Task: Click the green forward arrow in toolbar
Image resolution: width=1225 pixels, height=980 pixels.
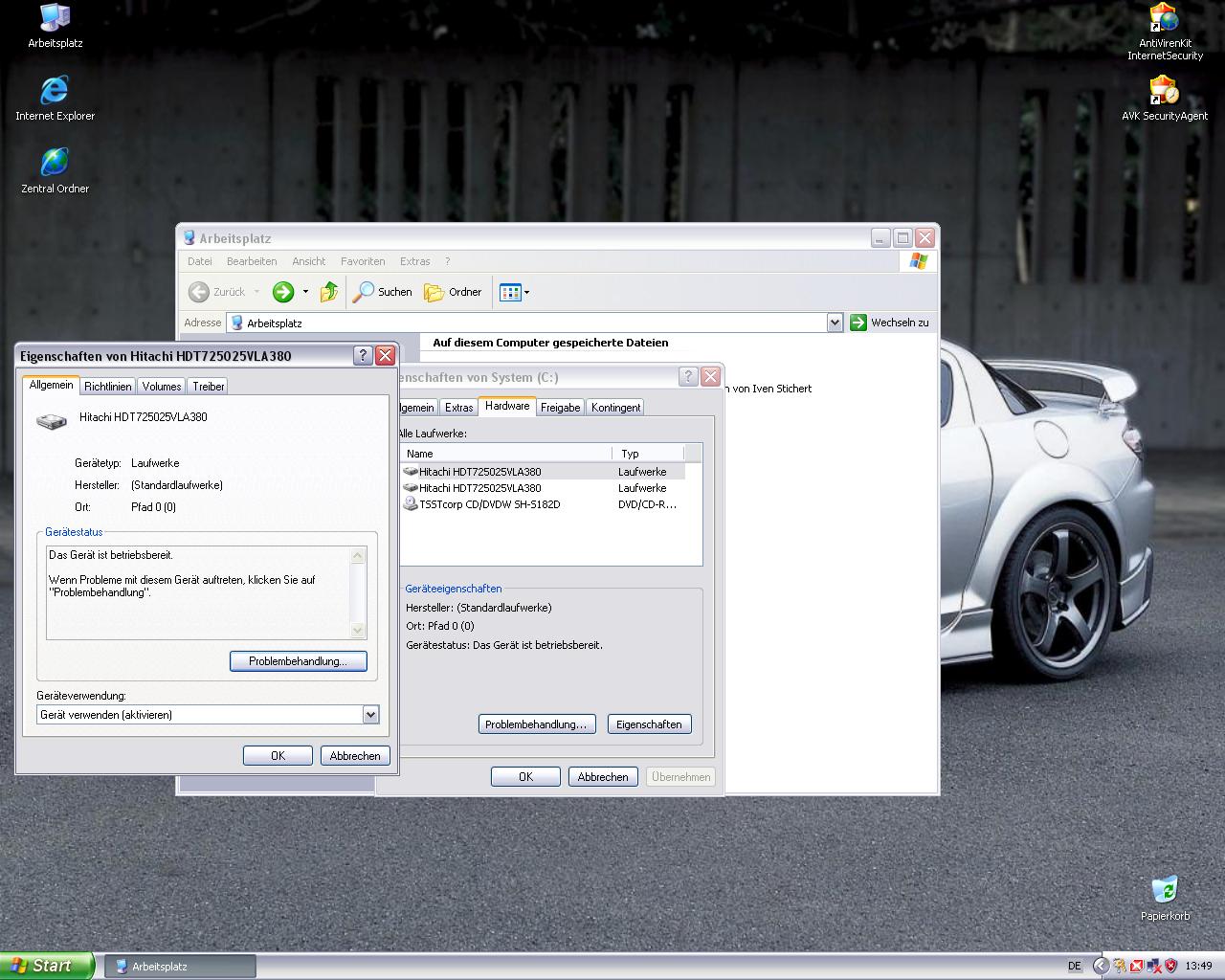Action: tap(282, 292)
